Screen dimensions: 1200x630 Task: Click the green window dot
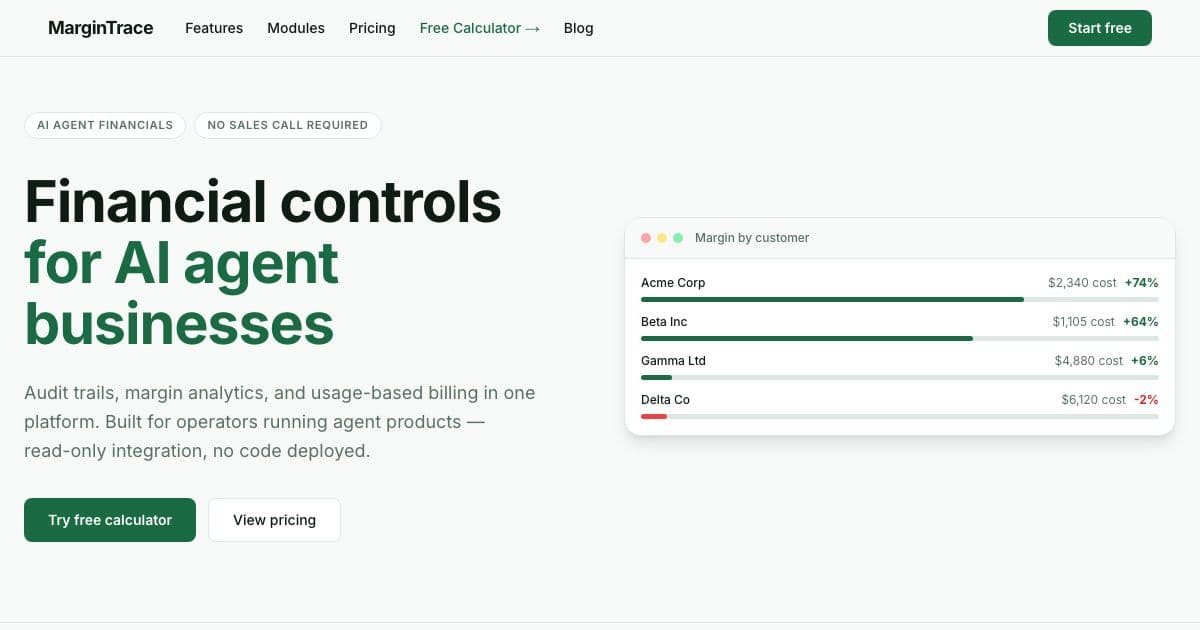click(678, 238)
